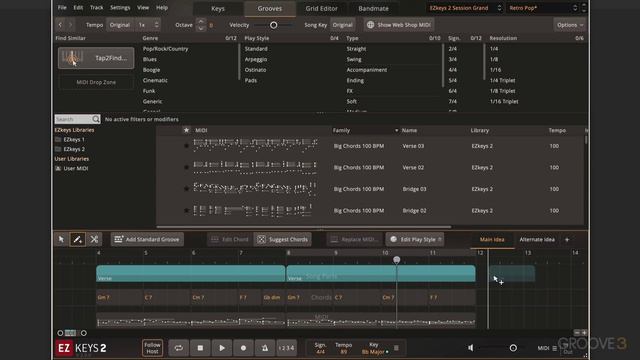Select the pencil draw tool
Image resolution: width=640 pixels, height=360 pixels.
coord(78,239)
